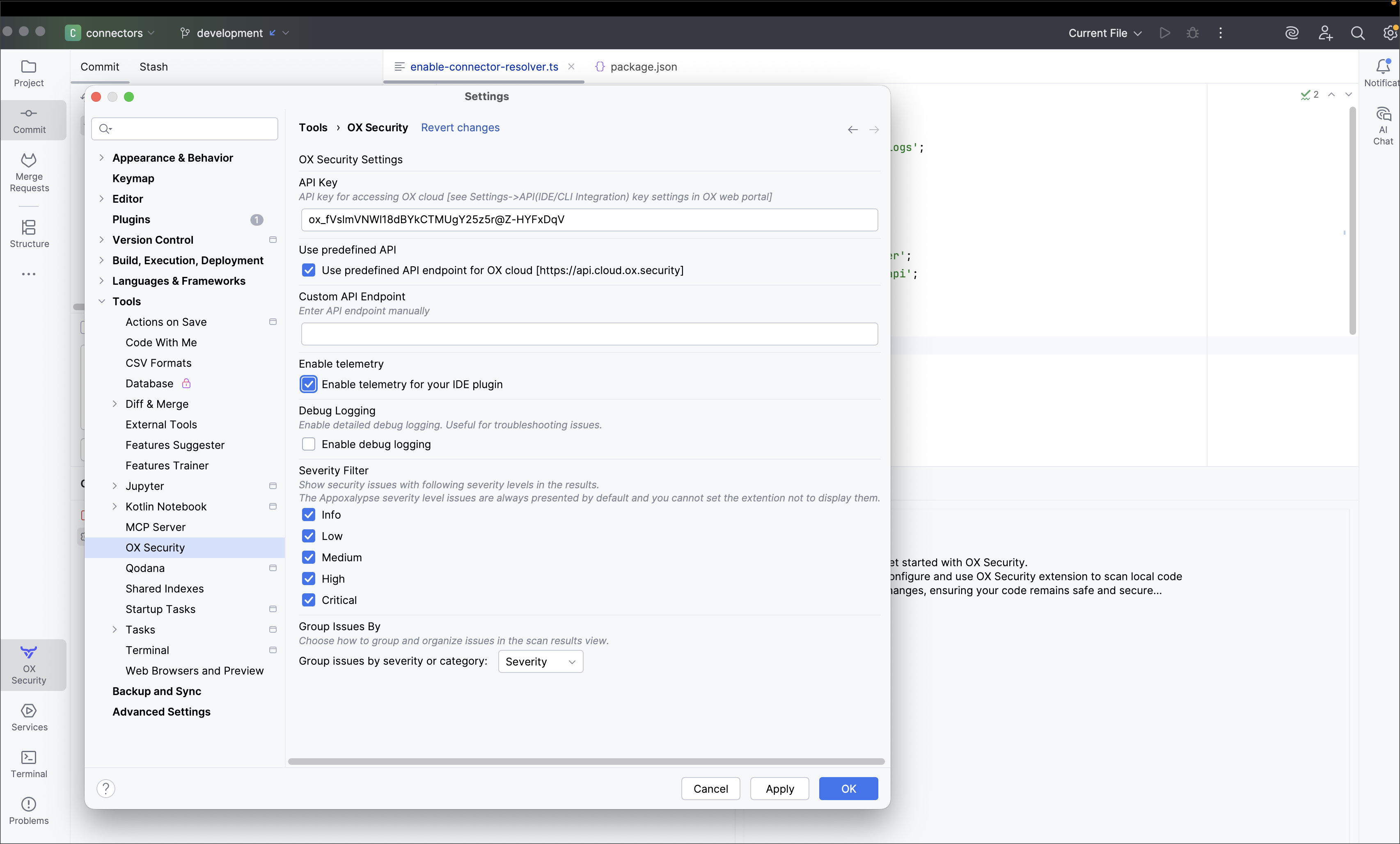Open the Notifications bell icon
Screen dimensions: 1400x844
click(x=1382, y=67)
